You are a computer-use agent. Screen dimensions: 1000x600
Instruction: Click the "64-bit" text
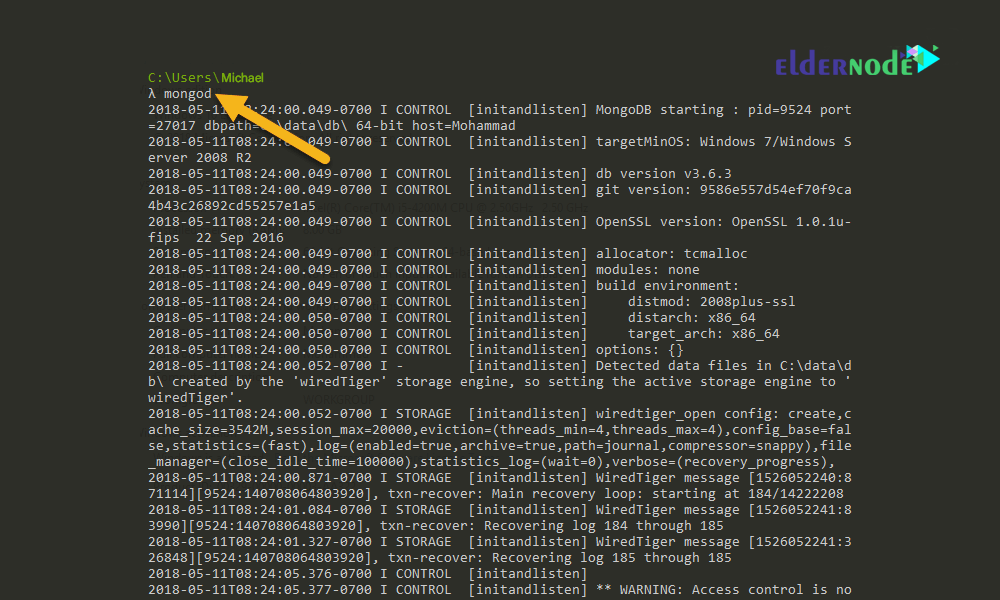pyautogui.click(x=379, y=126)
